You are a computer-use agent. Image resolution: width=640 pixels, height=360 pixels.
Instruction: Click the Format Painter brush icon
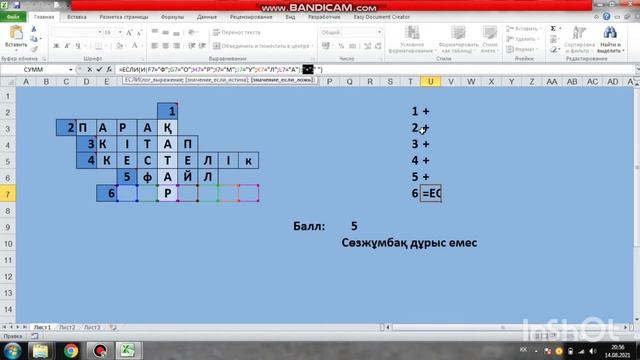34,49
